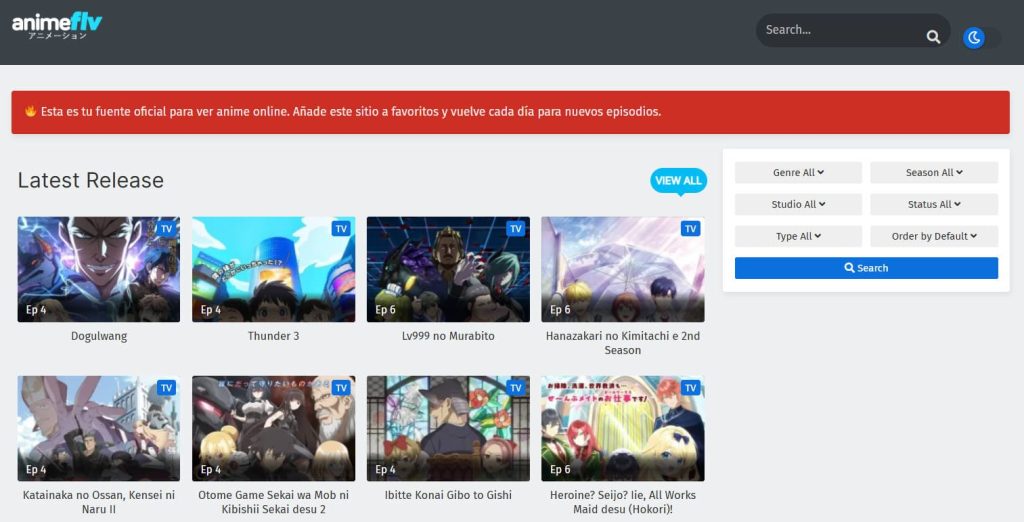This screenshot has height=522, width=1024.
Task: Open the Genre All dropdown
Action: [x=798, y=172]
